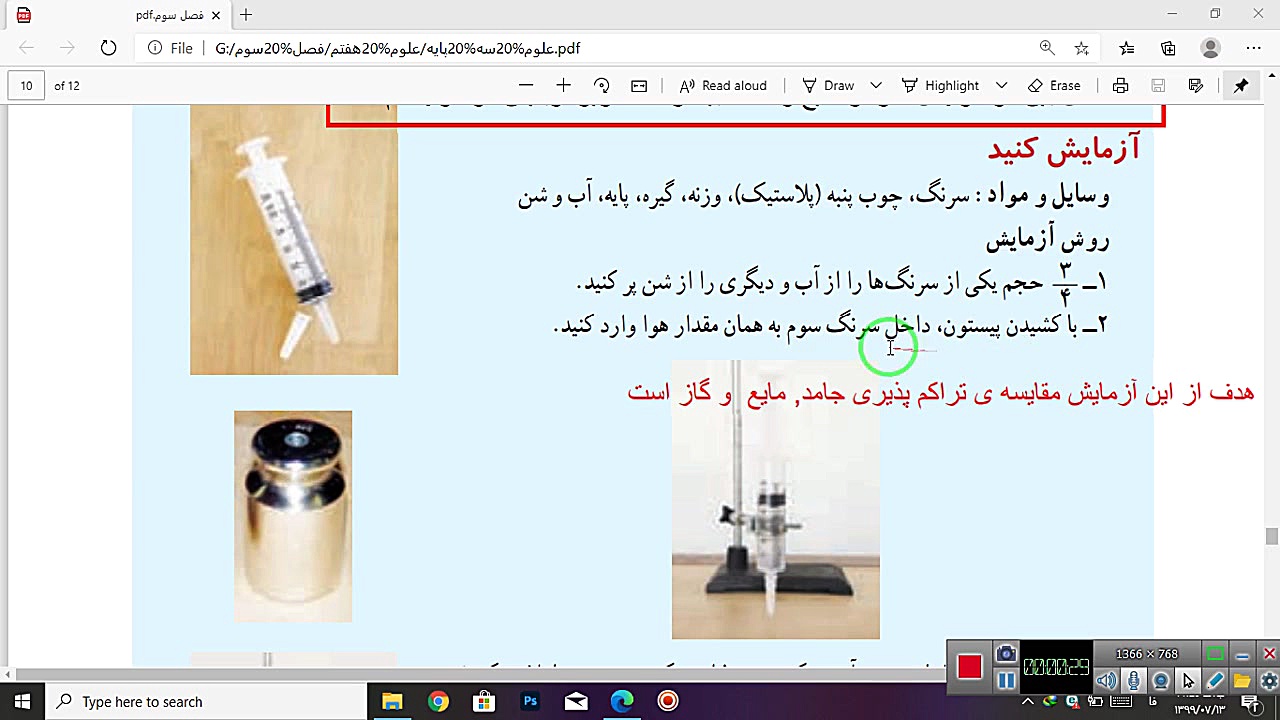Toggle microphone capture in the recorder
Screen dimensions: 1280x720
click(x=1133, y=680)
